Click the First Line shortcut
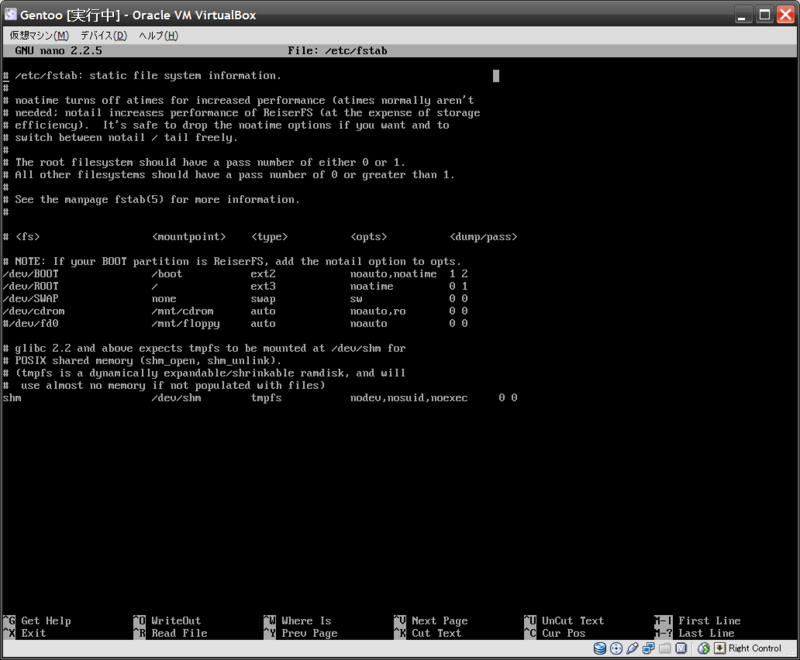Viewport: 800px width, 660px height. pos(697,621)
